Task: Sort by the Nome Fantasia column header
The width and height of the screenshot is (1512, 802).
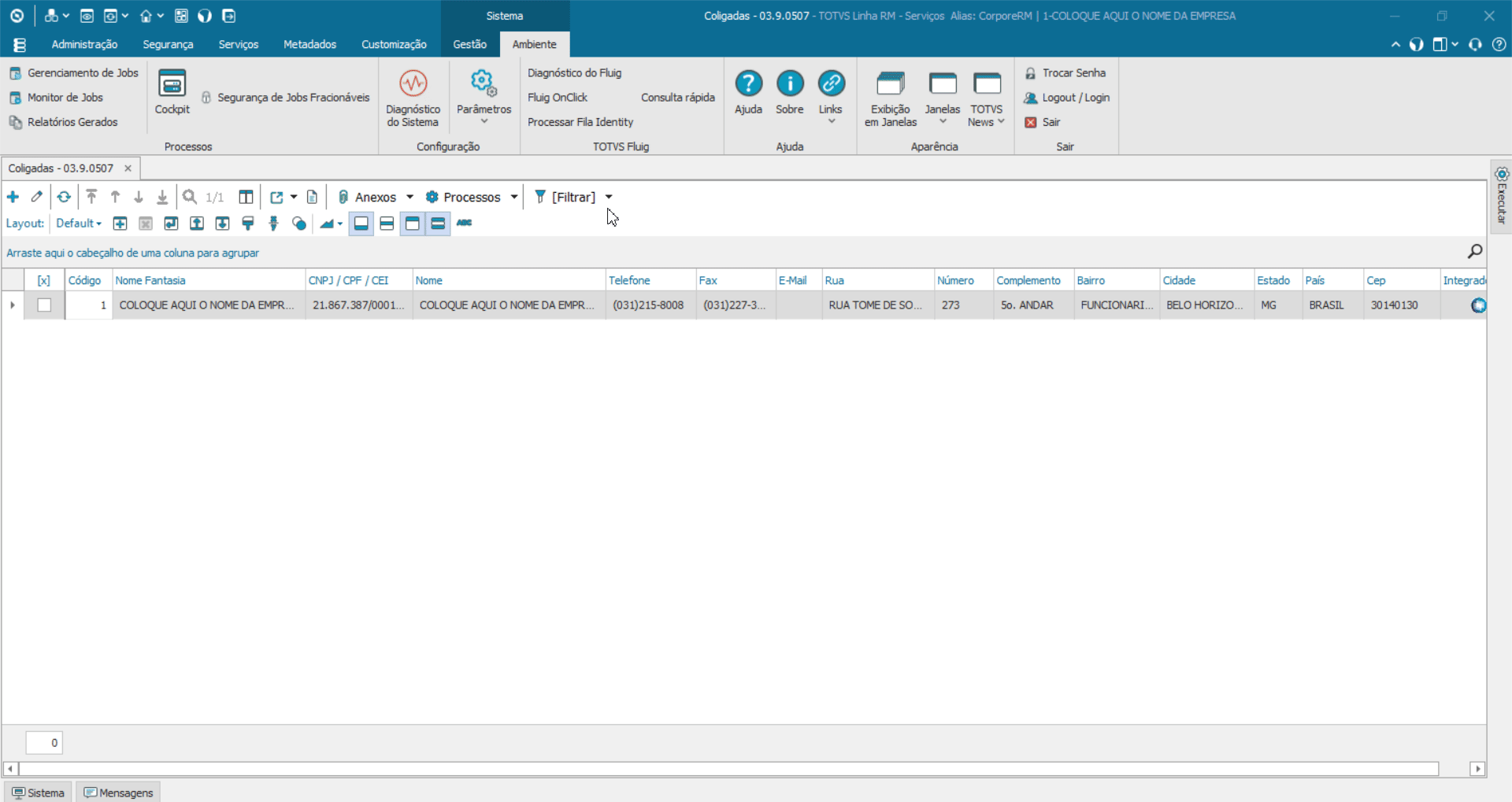Action: coord(208,280)
